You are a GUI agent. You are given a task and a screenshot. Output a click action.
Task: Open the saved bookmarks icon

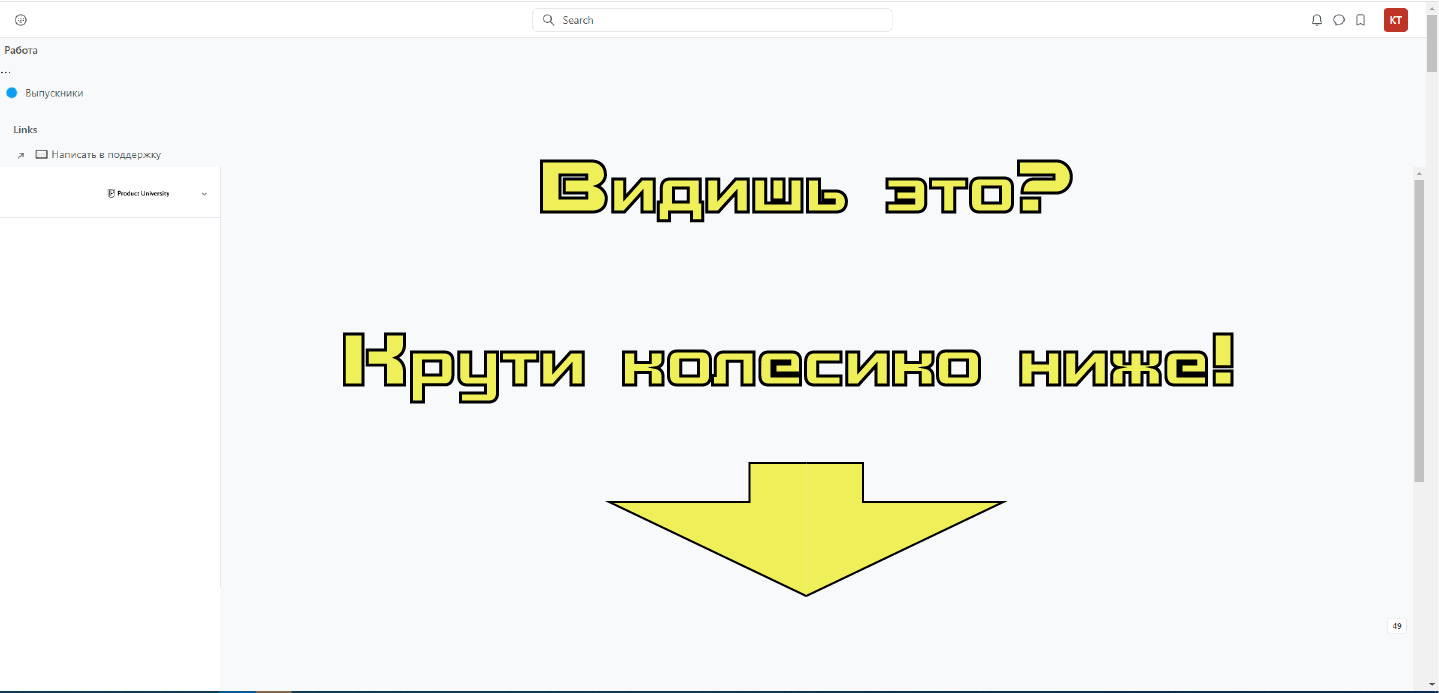(1360, 19)
